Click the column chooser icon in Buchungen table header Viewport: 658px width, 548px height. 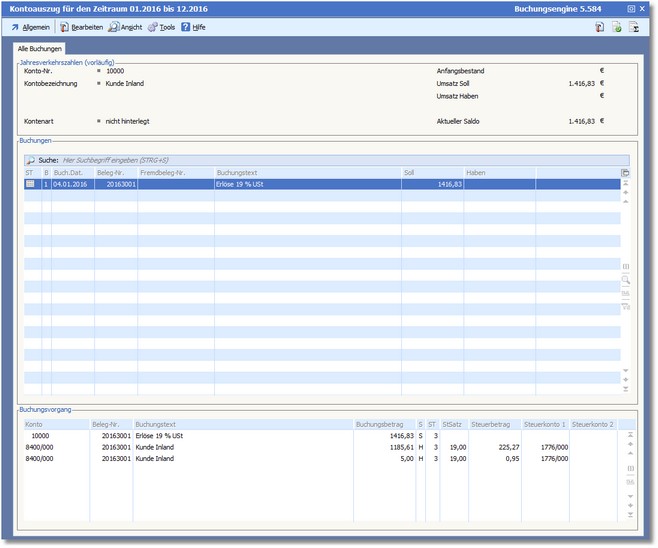pyautogui.click(x=626, y=173)
